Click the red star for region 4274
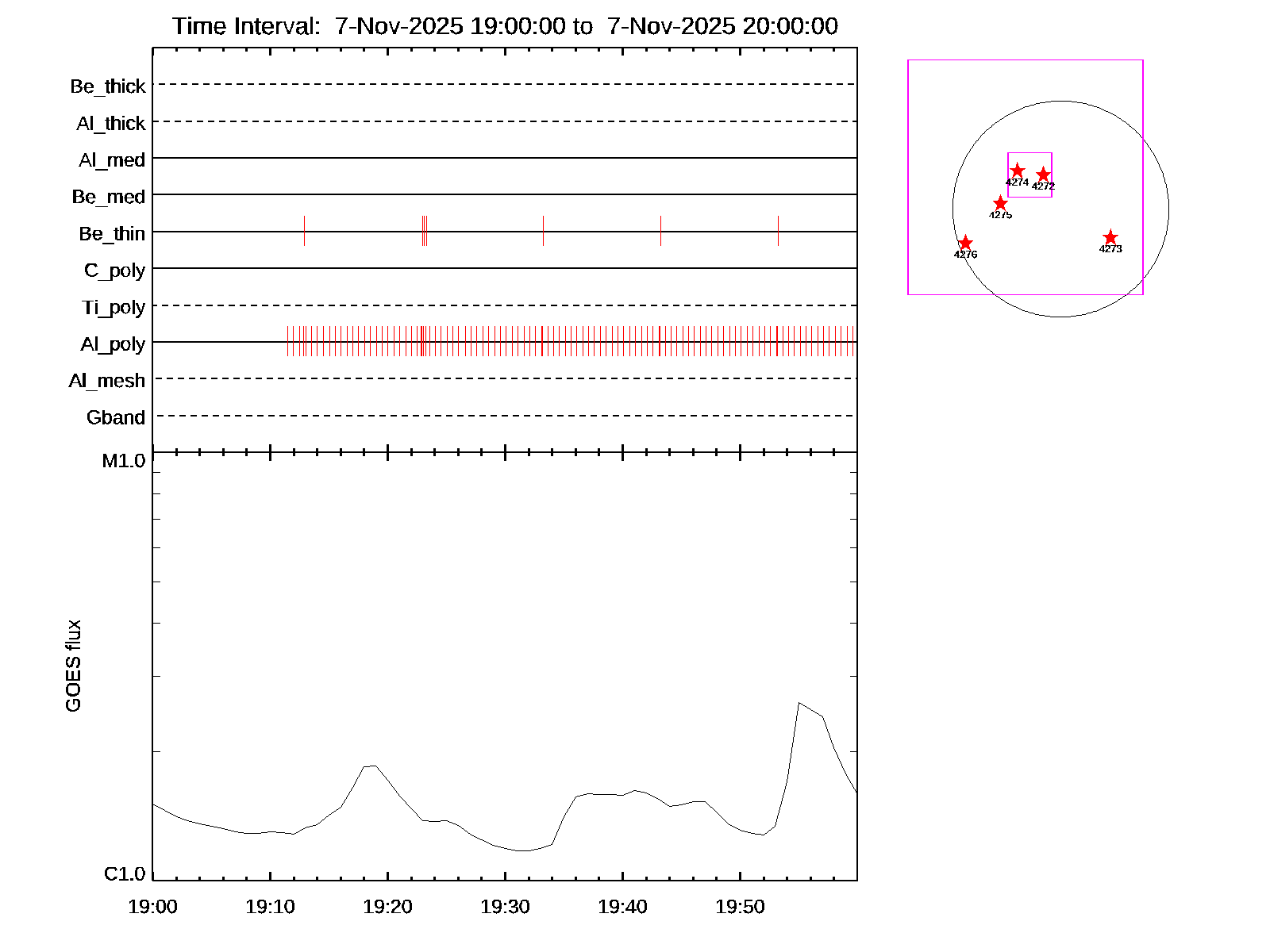 pos(1017,171)
